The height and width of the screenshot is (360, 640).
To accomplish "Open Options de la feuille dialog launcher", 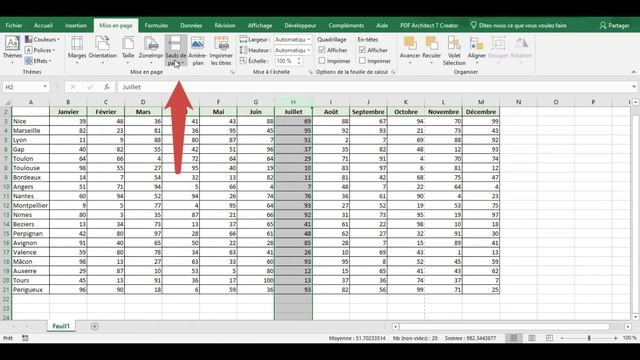I will click(393, 72).
